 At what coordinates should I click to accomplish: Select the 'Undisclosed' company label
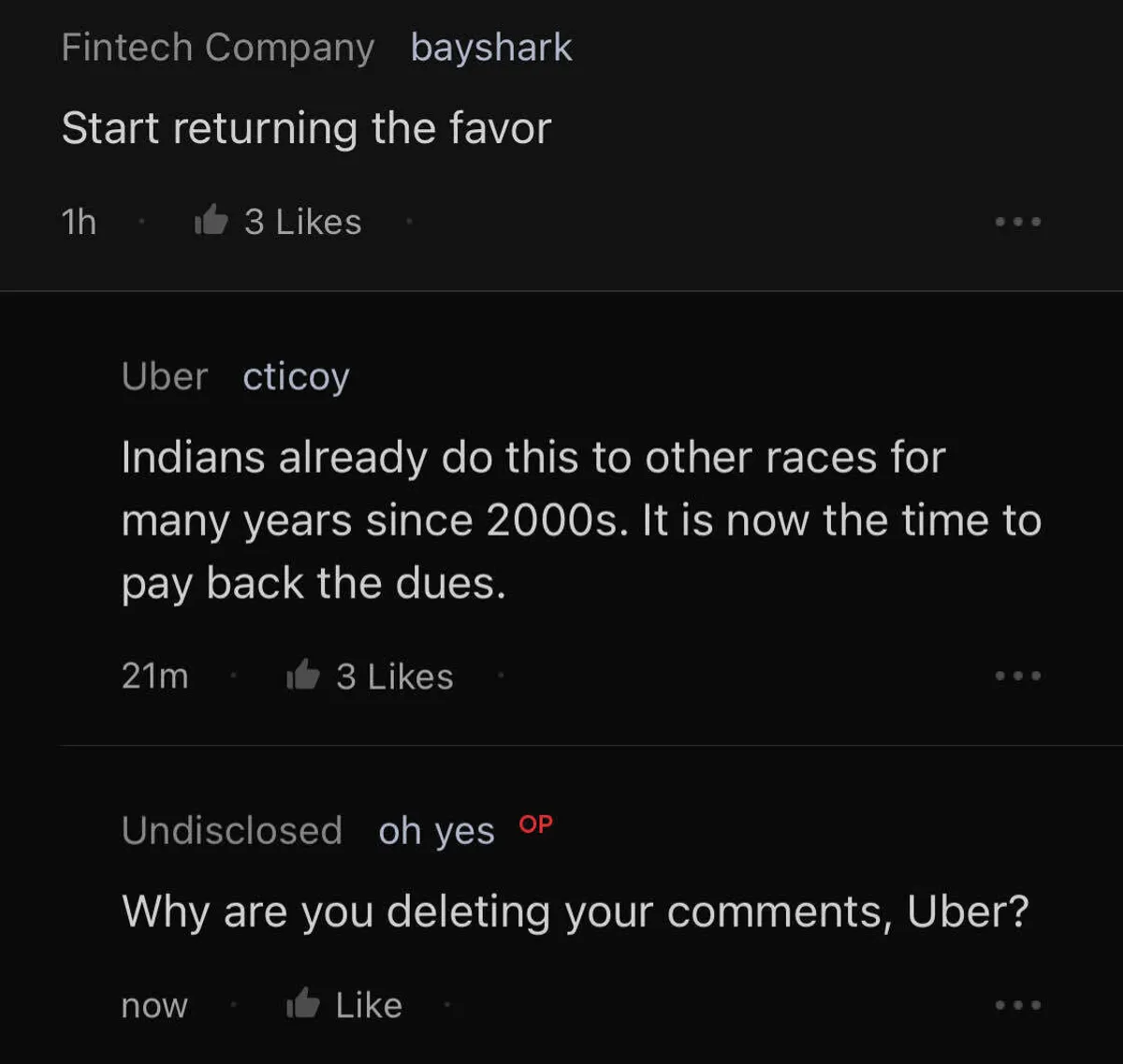coord(232,831)
